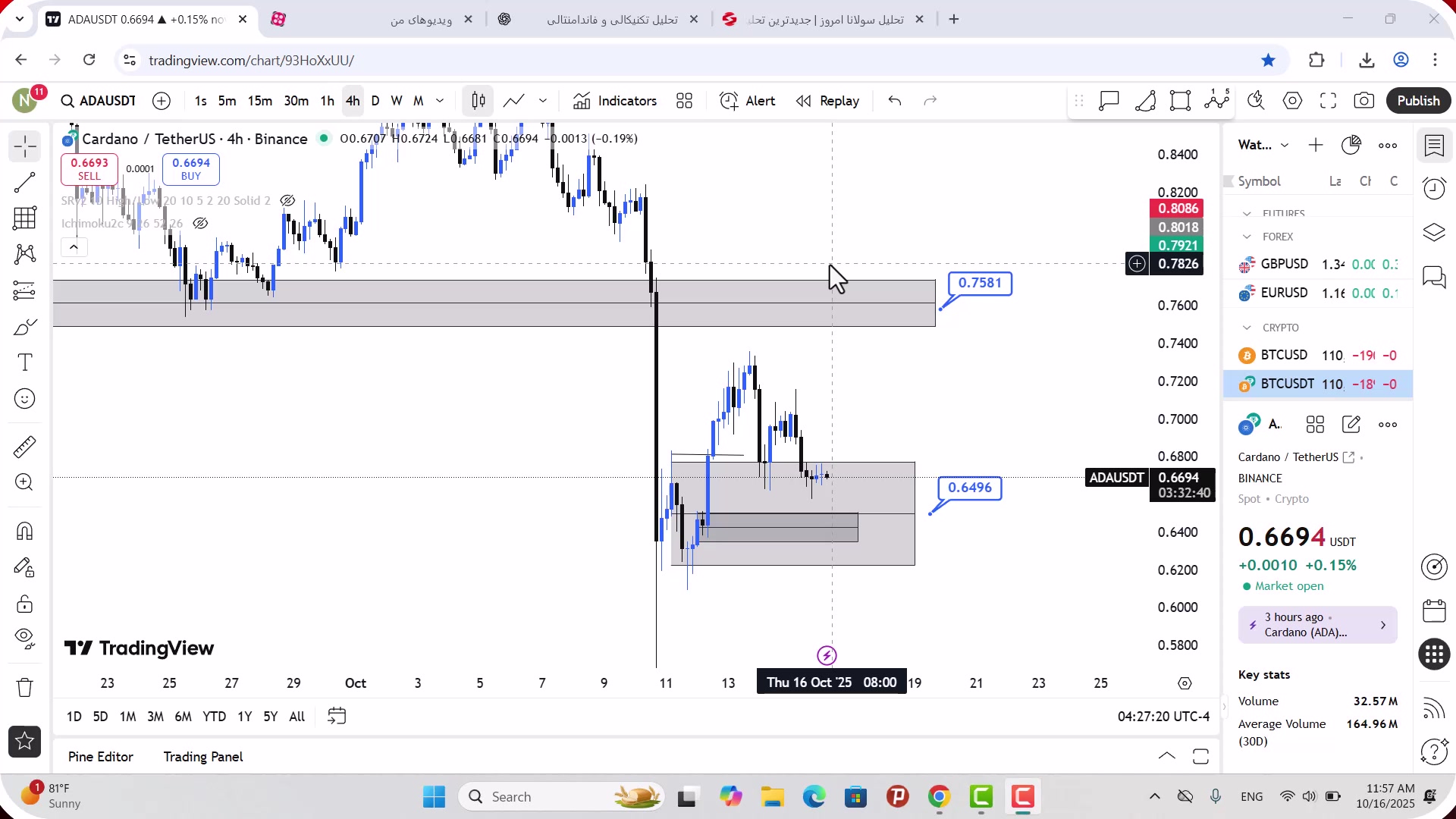The height and width of the screenshot is (819, 1456).
Task: Open the candlestick chart type selector
Action: click(x=479, y=101)
